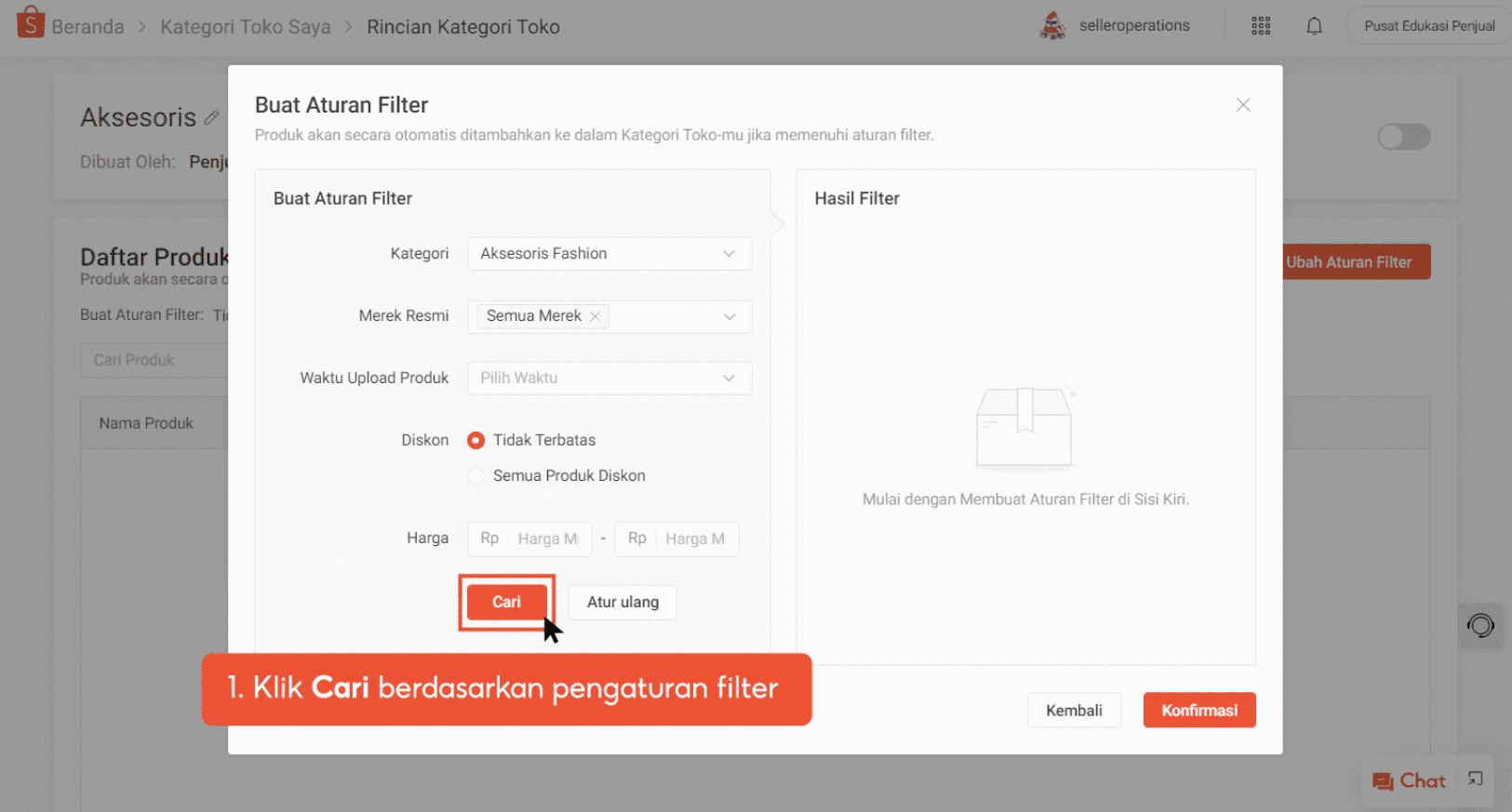1512x812 pixels.
Task: Open the Waktu Upload Produk dropdown
Action: coord(609,378)
